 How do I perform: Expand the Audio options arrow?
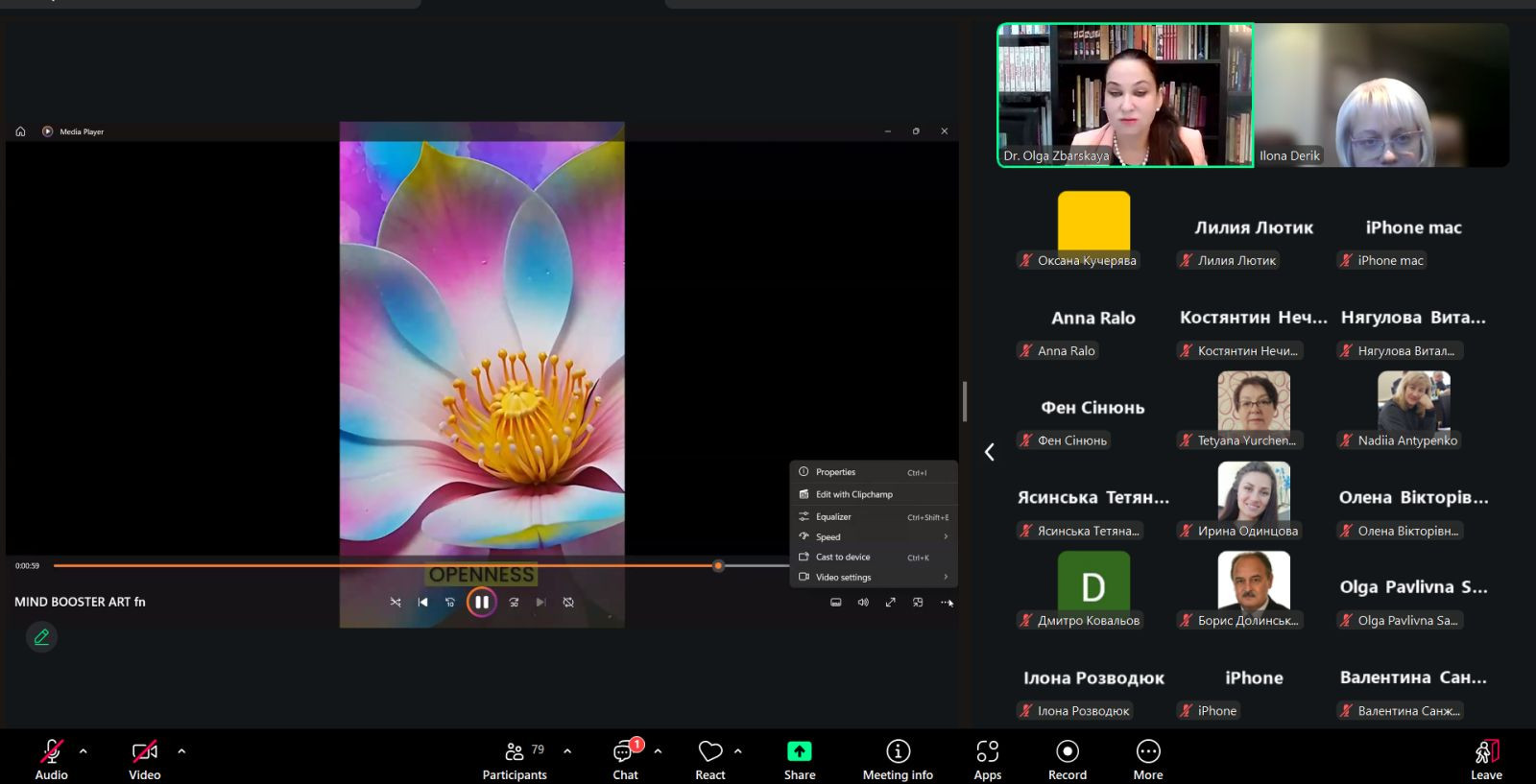(x=84, y=751)
